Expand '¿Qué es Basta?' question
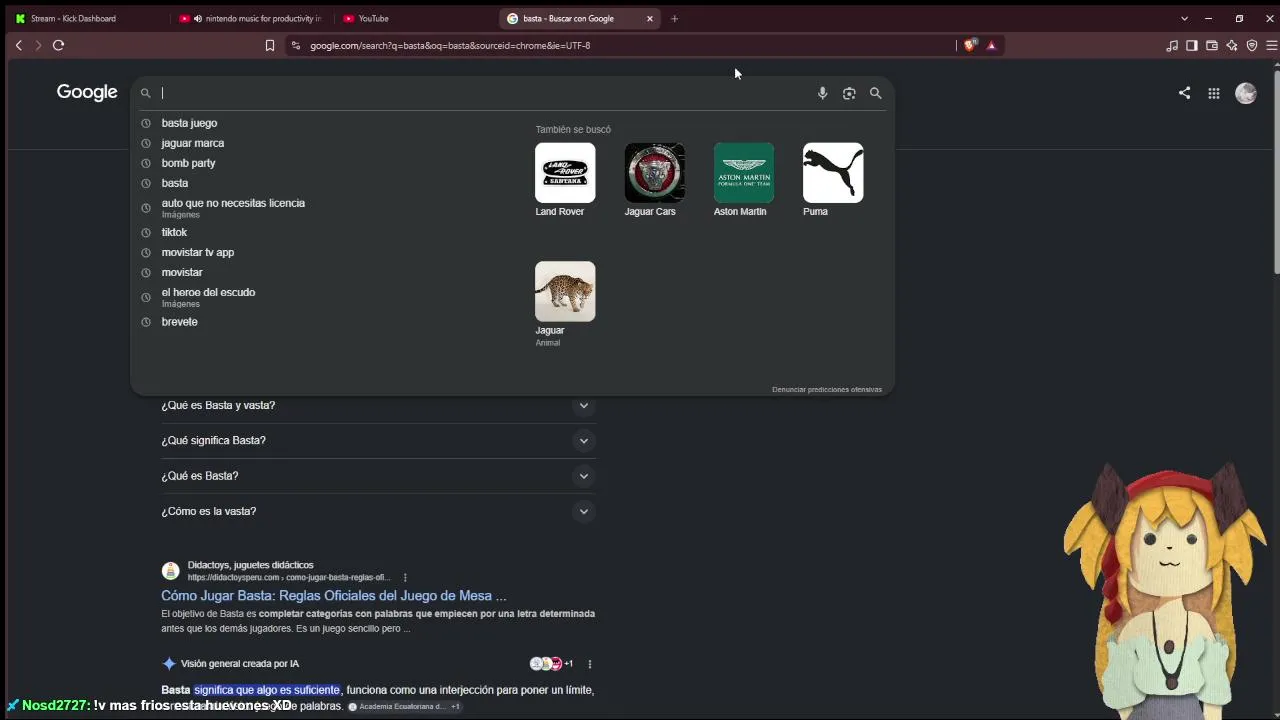 tap(378, 476)
